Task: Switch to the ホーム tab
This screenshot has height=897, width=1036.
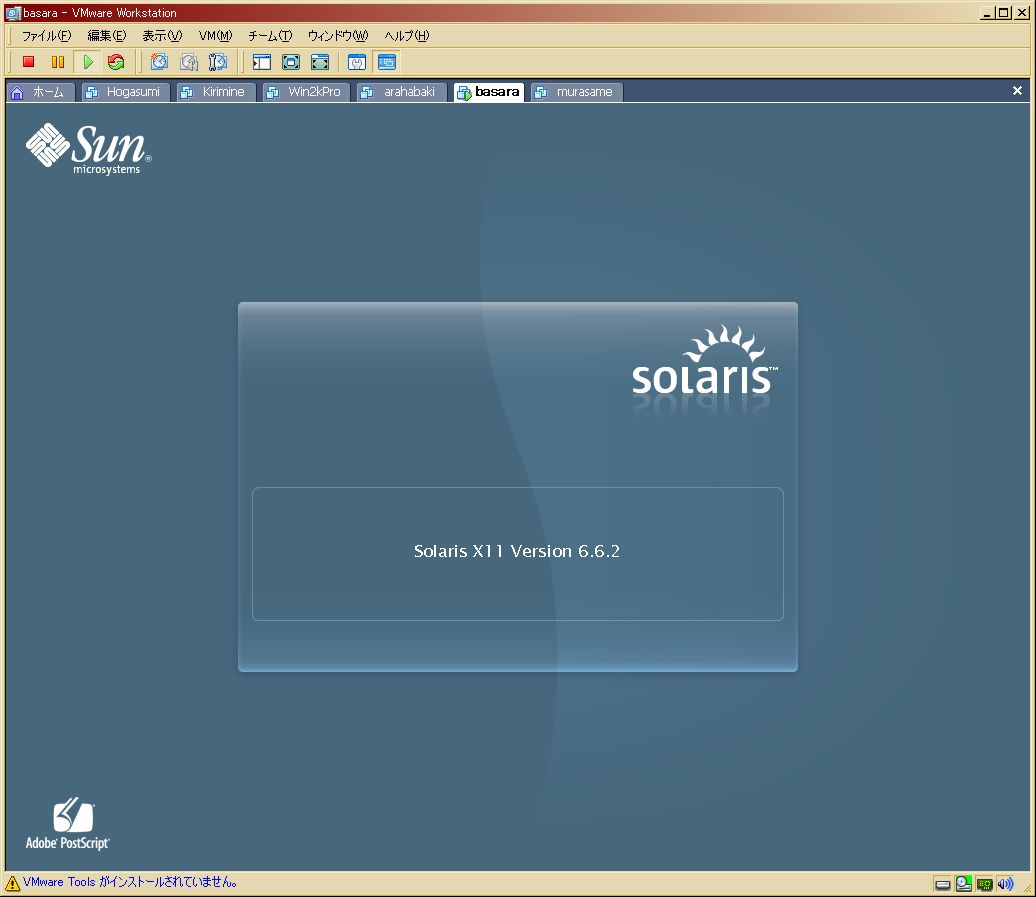Action: [x=40, y=92]
